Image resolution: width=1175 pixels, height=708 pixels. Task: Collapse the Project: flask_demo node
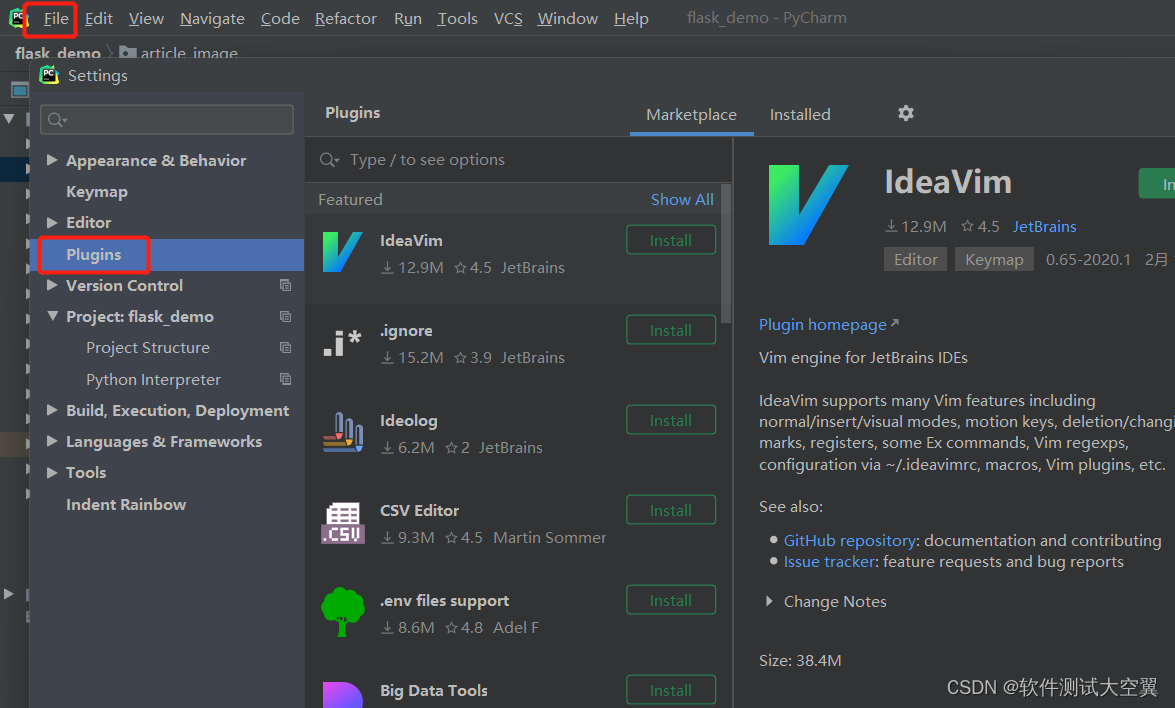tap(52, 316)
